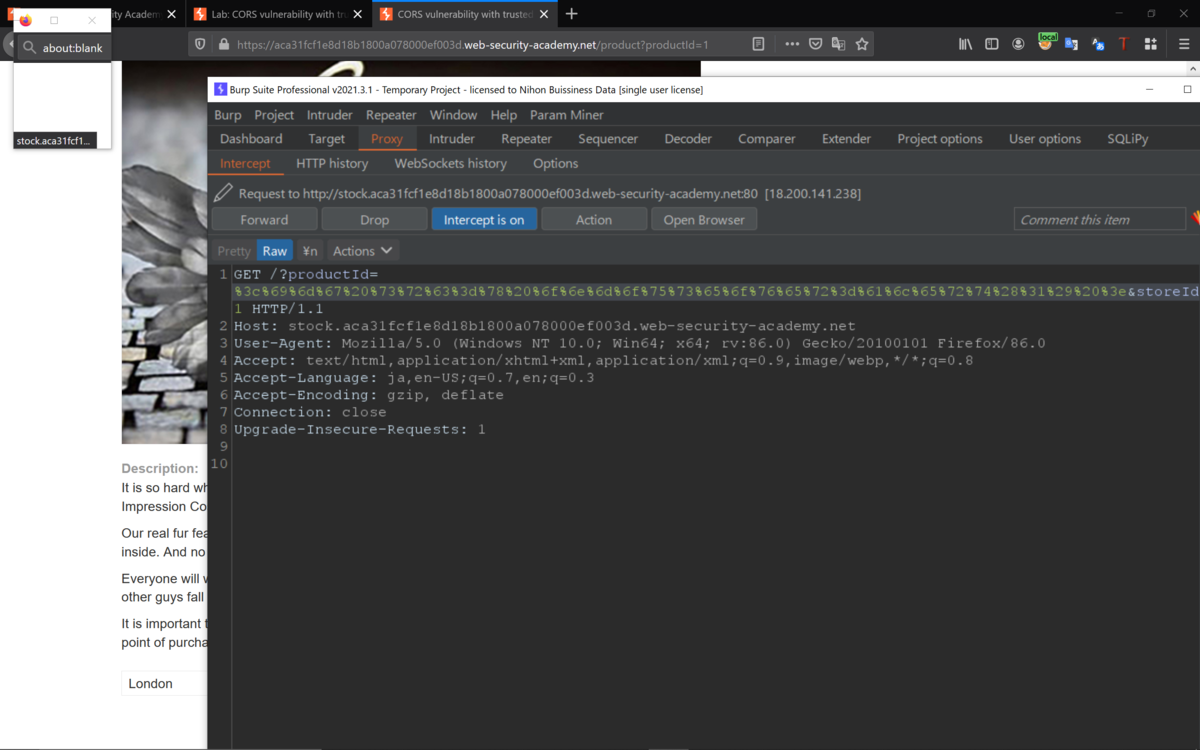Image resolution: width=1200 pixels, height=750 pixels.
Task: Open Firefox reader view icon in address bar
Action: tap(758, 44)
